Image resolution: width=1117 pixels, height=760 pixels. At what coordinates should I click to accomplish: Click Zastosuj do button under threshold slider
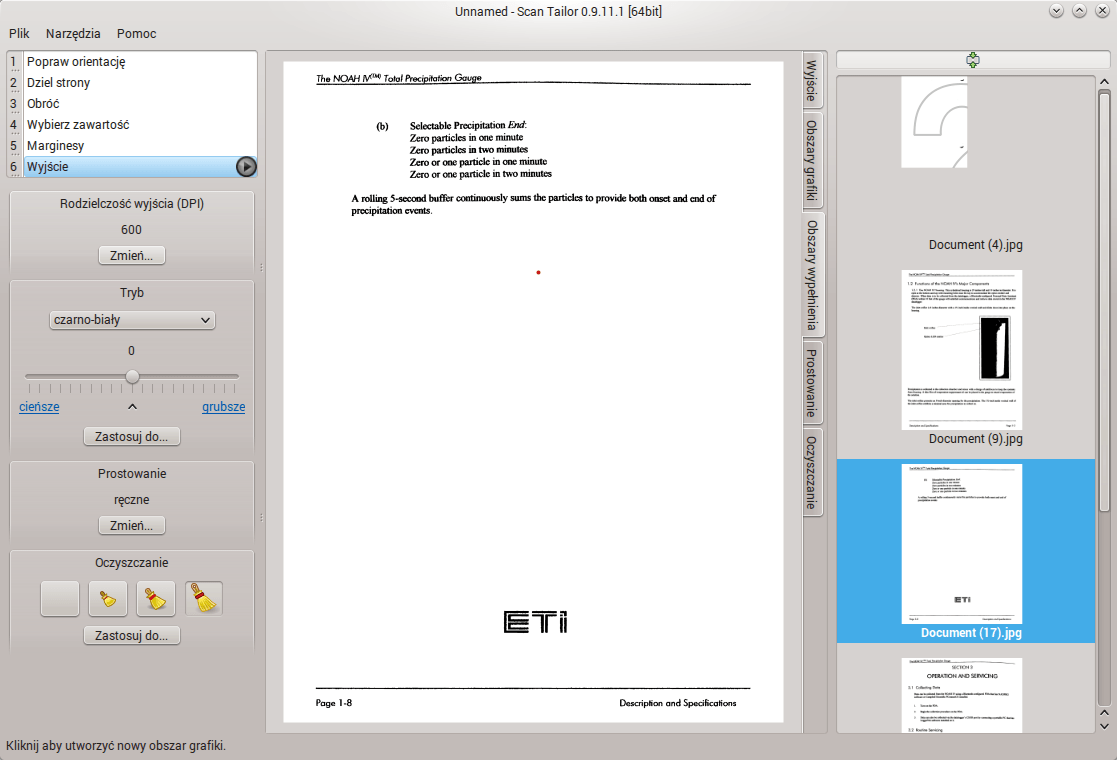(132, 437)
